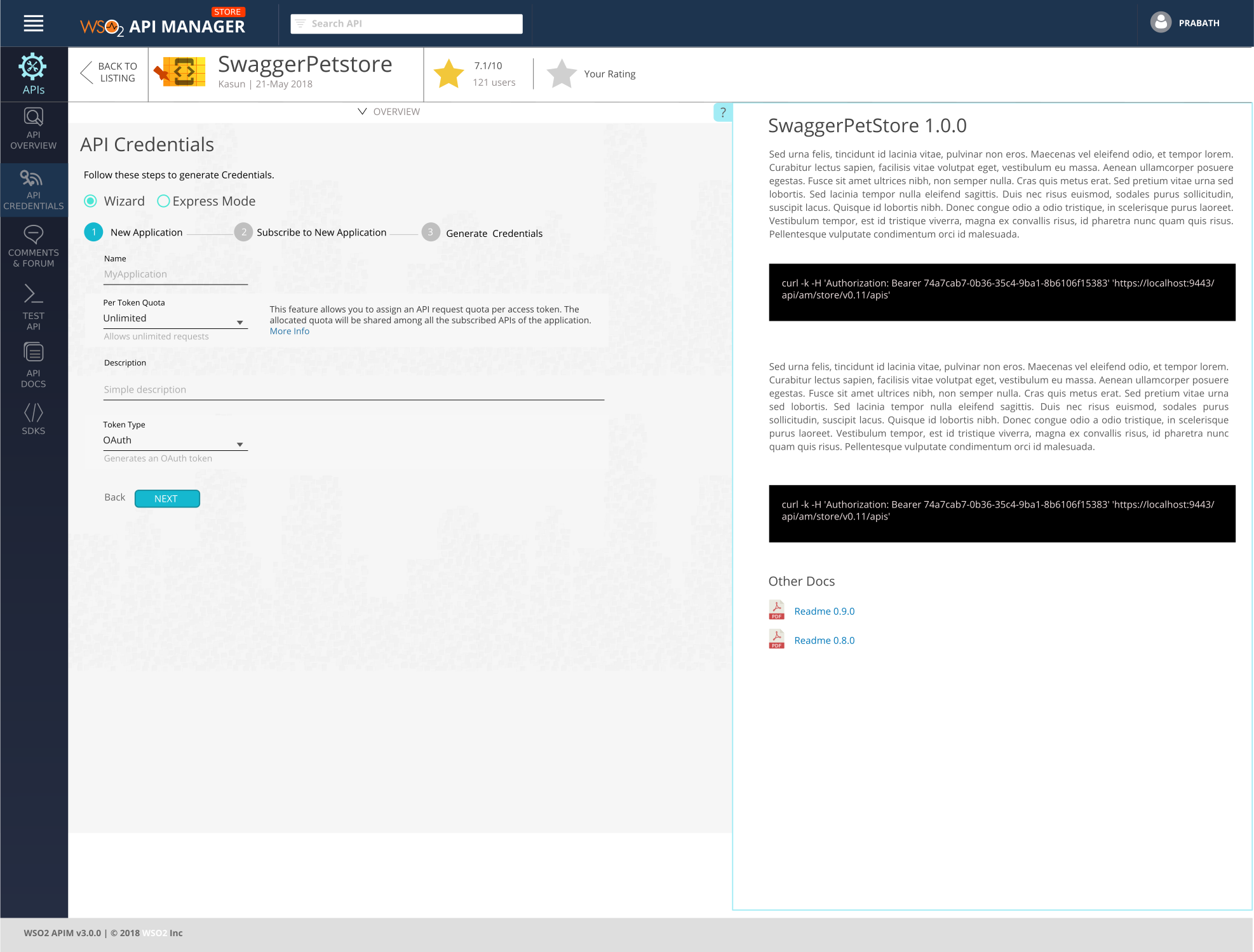Open the Readme 0.9.0 PDF link
Screen dimensions: 1254x952
pyautogui.click(x=824, y=611)
